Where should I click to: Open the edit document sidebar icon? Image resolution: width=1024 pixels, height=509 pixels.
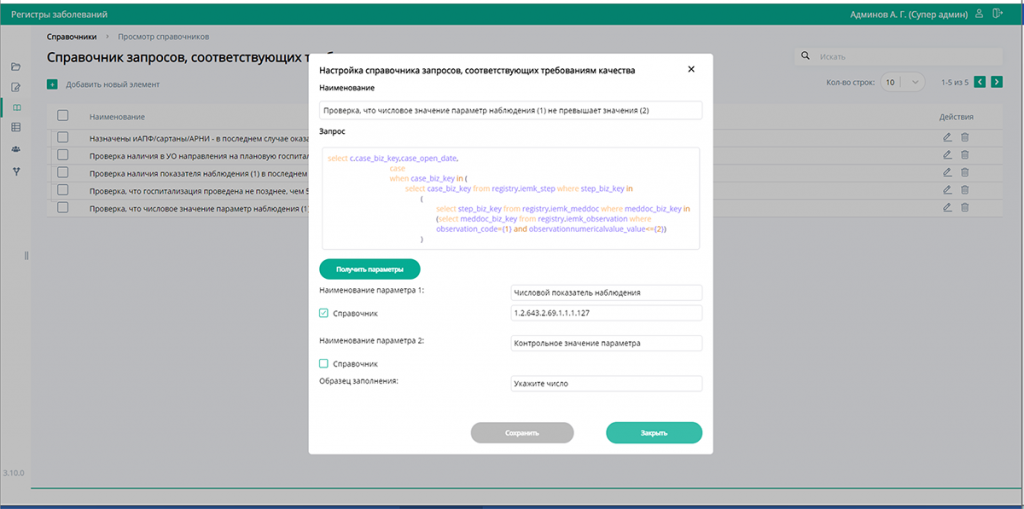tap(16, 87)
